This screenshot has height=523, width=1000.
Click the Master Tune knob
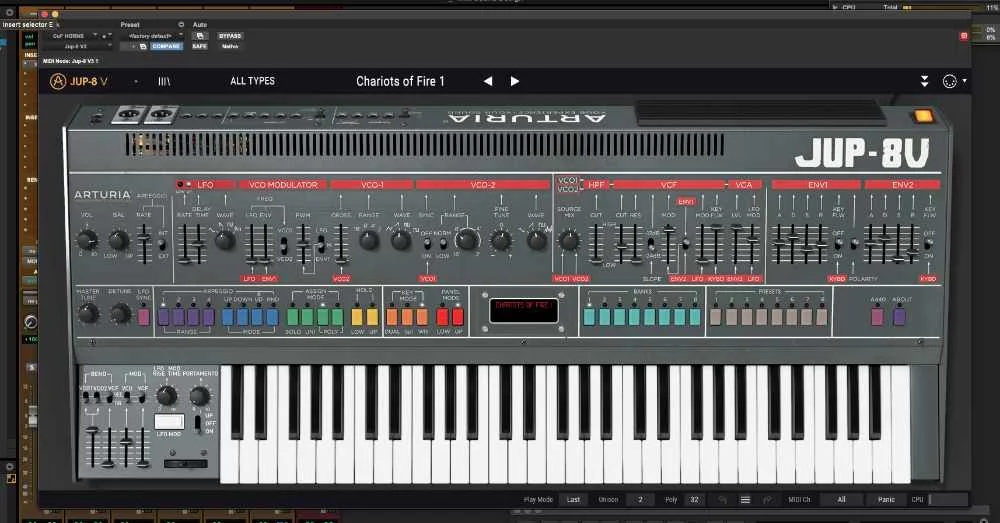point(88,313)
